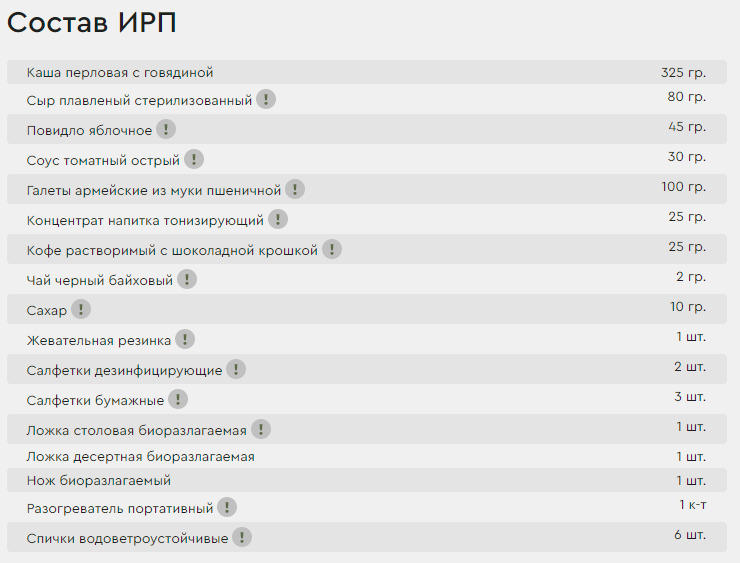The width and height of the screenshot is (740, 563).
Task: Click the info icon next to Сыр плавленый стерилизованный
Action: 266,99
